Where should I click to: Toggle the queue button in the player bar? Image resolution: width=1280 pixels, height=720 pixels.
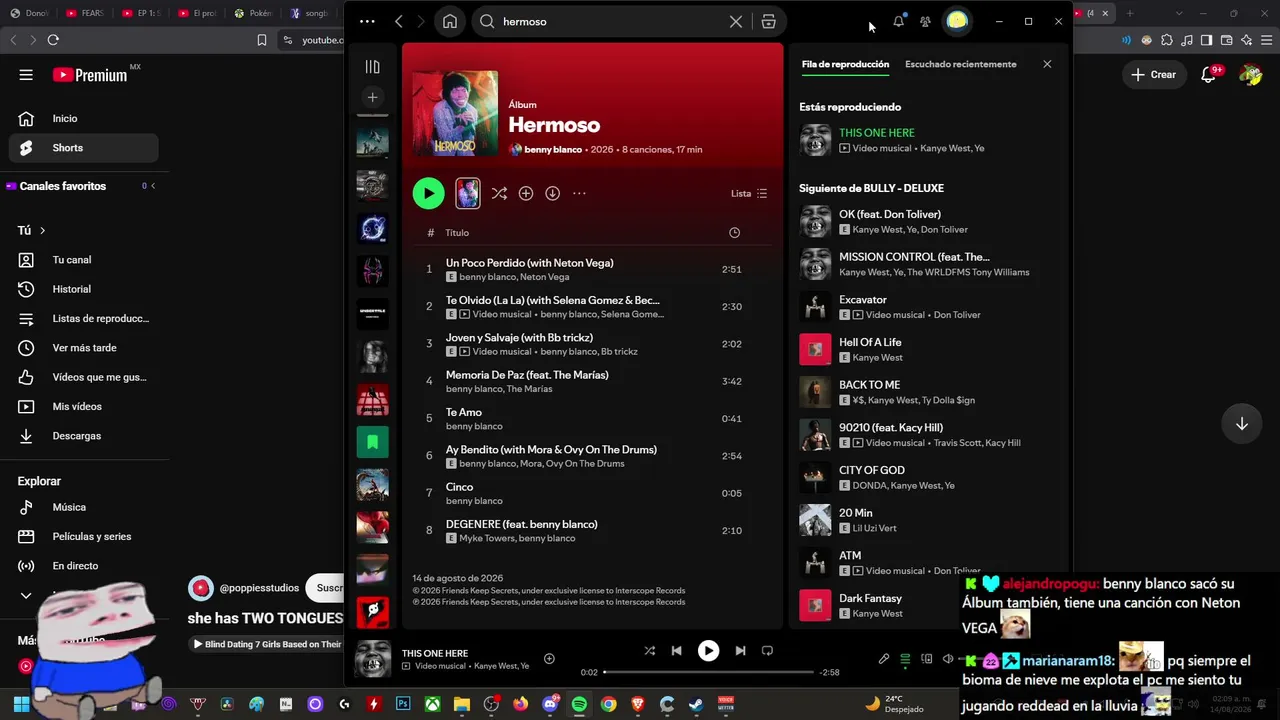tap(905, 659)
